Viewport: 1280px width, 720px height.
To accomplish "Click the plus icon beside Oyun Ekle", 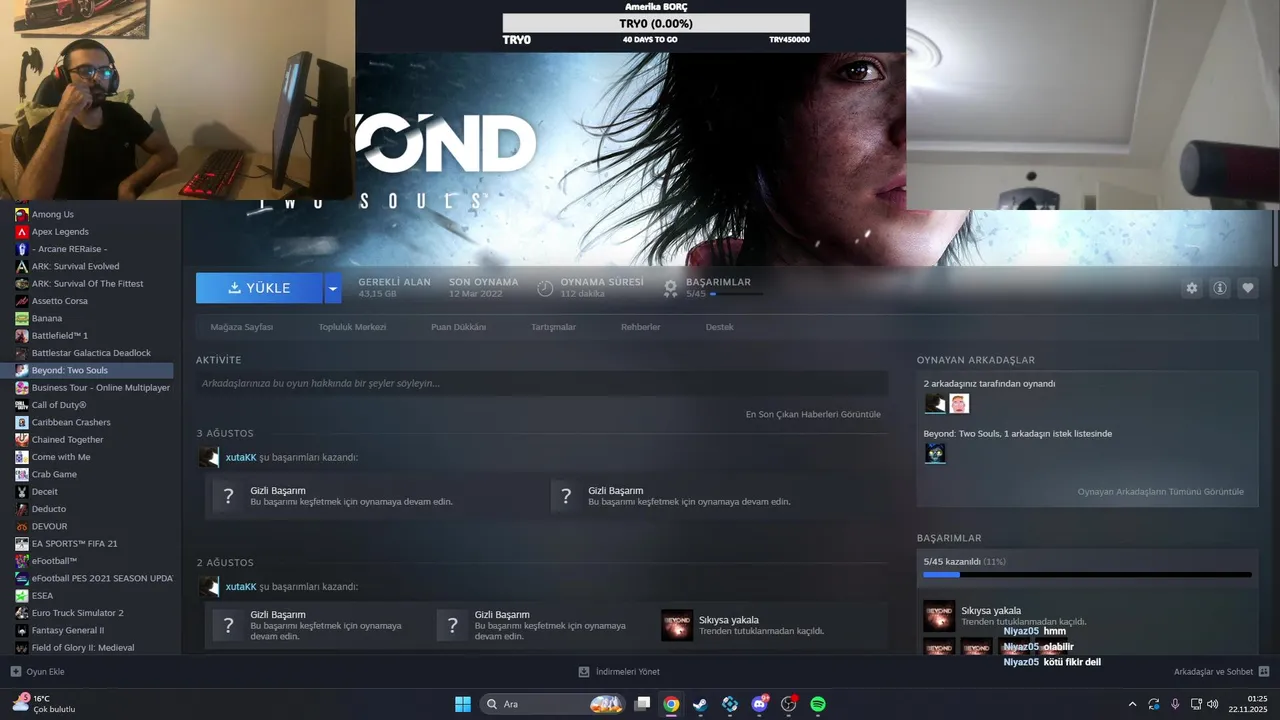I will 15,672.
